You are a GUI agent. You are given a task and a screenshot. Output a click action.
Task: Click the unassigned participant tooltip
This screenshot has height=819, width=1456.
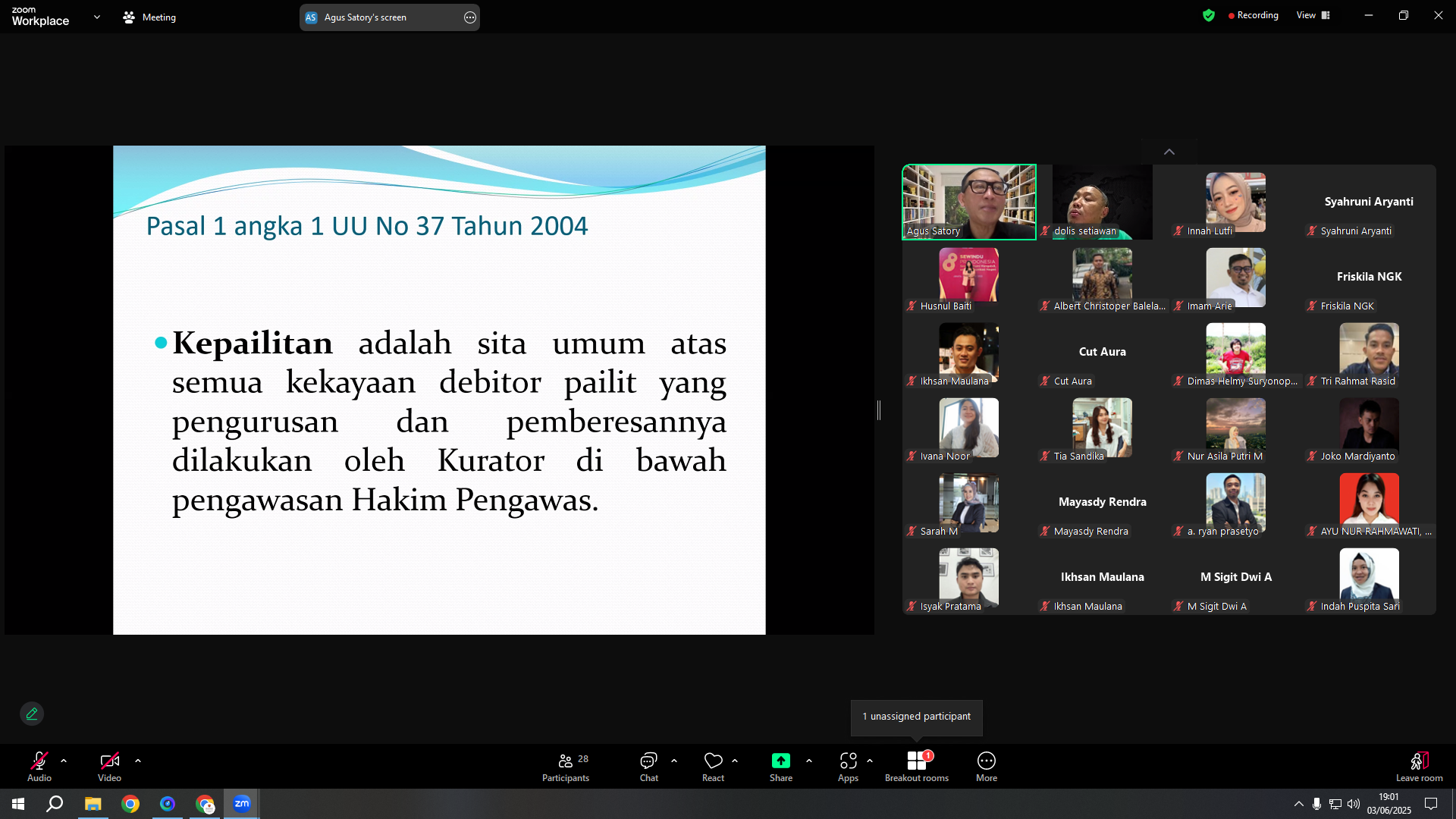pyautogui.click(x=917, y=717)
